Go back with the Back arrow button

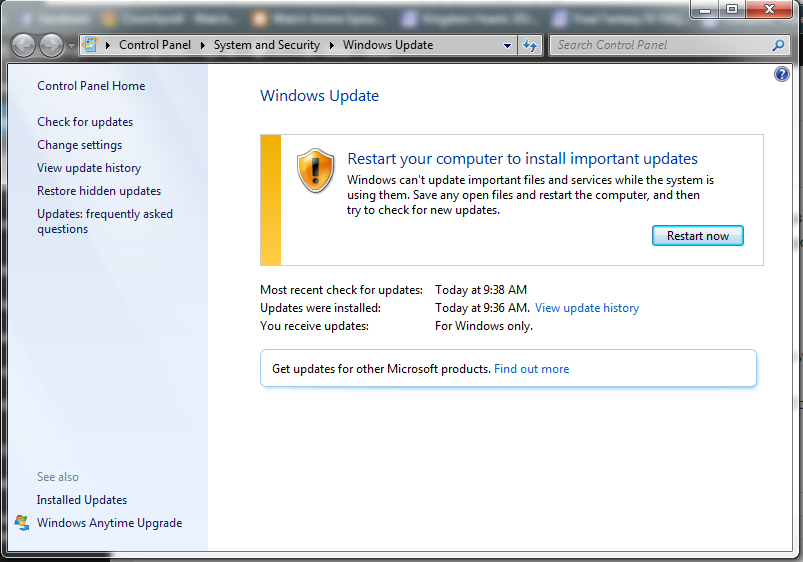click(x=23, y=46)
